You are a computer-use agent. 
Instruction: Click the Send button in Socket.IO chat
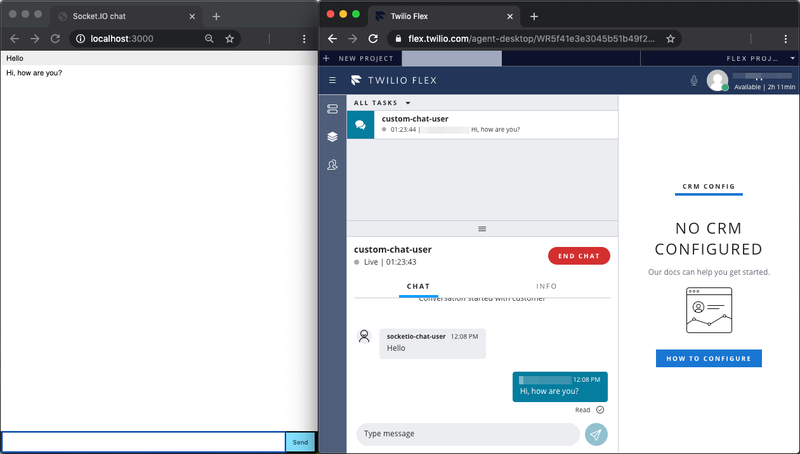[x=300, y=442]
